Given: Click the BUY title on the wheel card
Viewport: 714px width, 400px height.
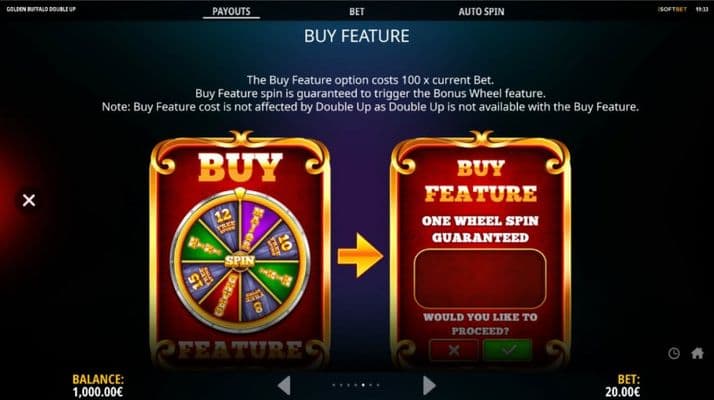Looking at the screenshot, I should point(240,167).
